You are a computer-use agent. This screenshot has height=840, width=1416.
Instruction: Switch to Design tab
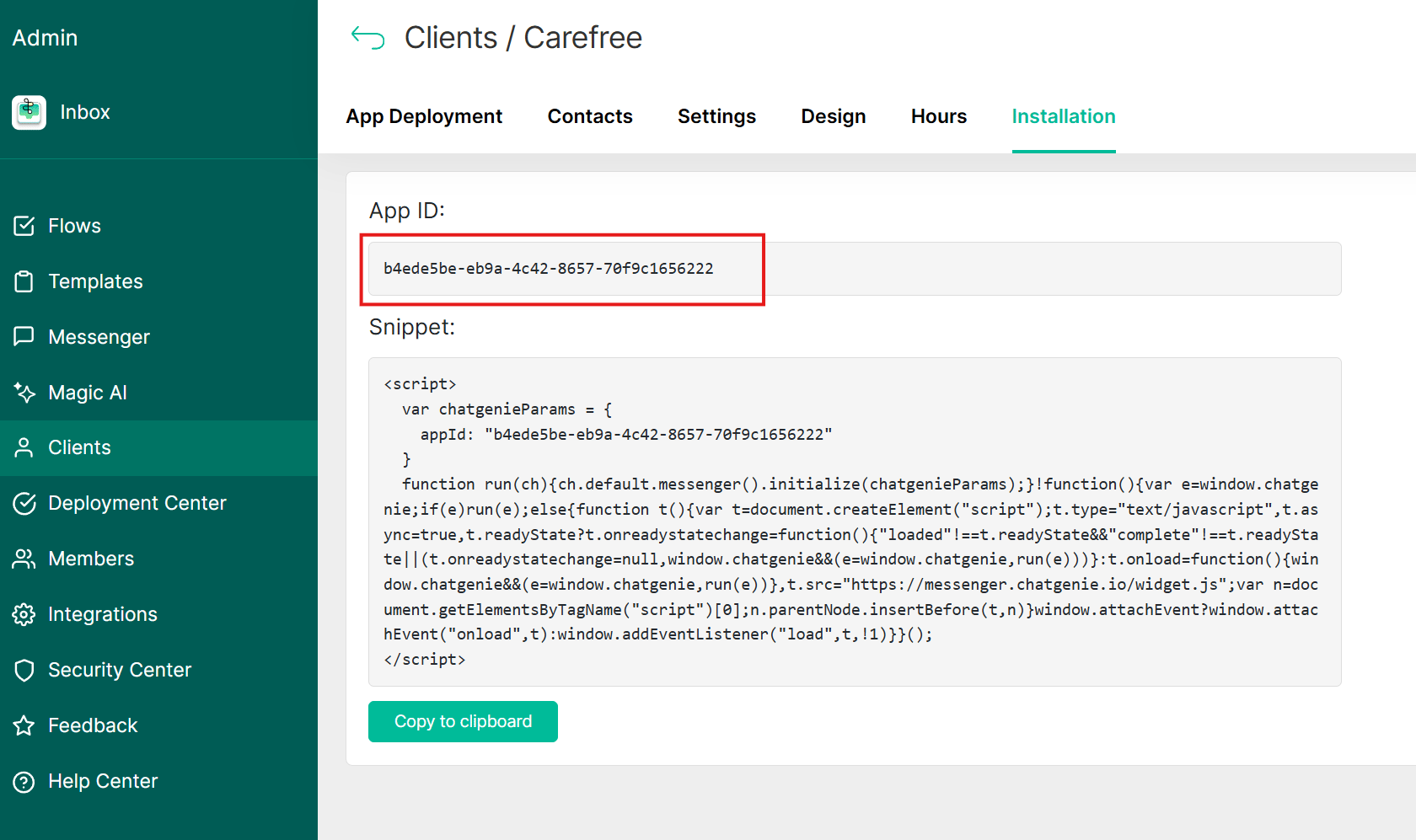tap(834, 116)
